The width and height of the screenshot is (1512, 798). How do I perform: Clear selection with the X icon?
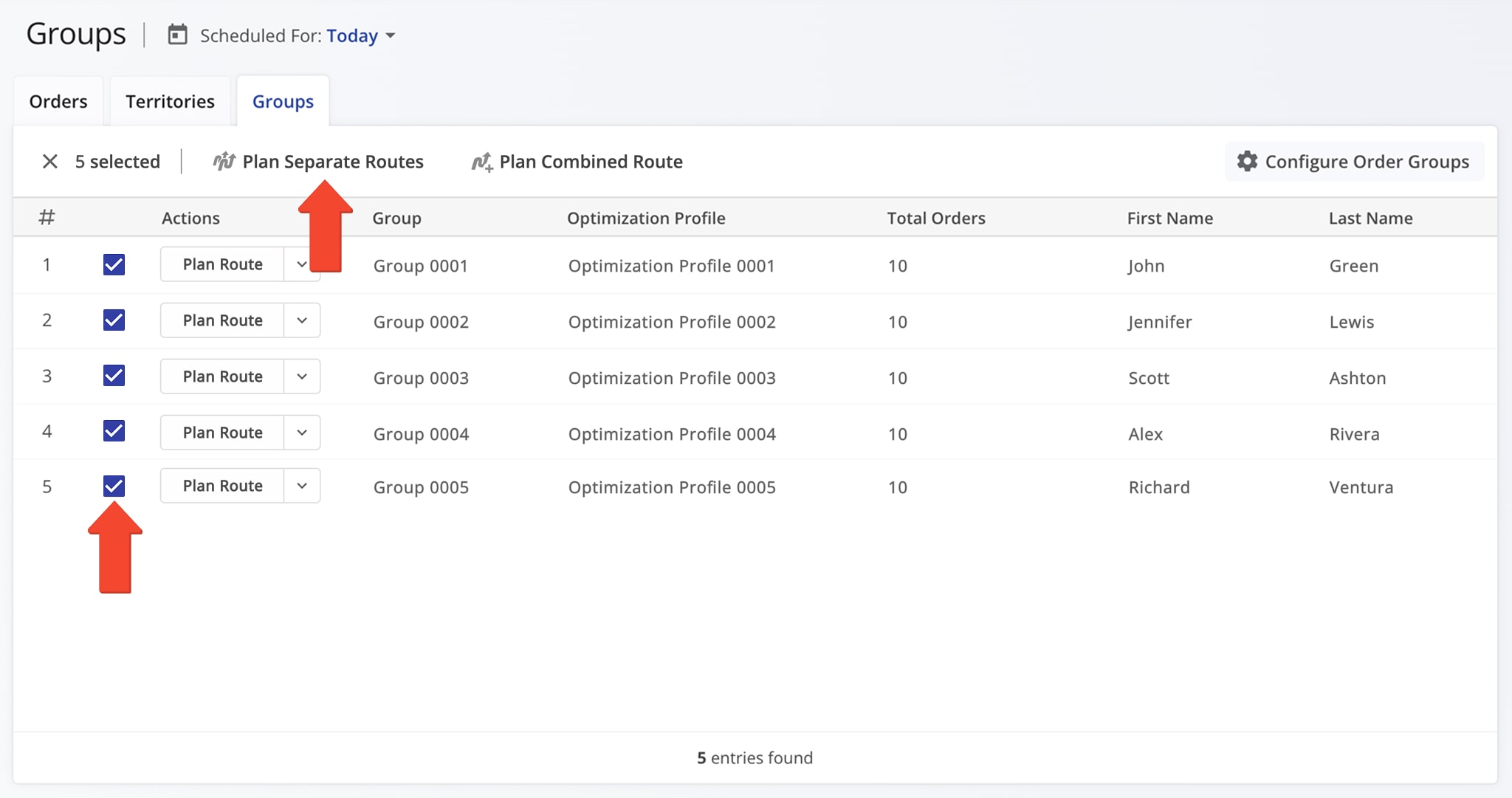coord(50,162)
